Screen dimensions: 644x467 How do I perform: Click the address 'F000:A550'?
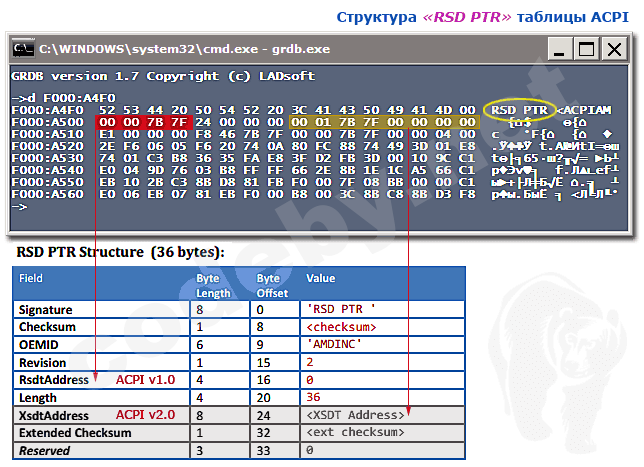coord(47,182)
